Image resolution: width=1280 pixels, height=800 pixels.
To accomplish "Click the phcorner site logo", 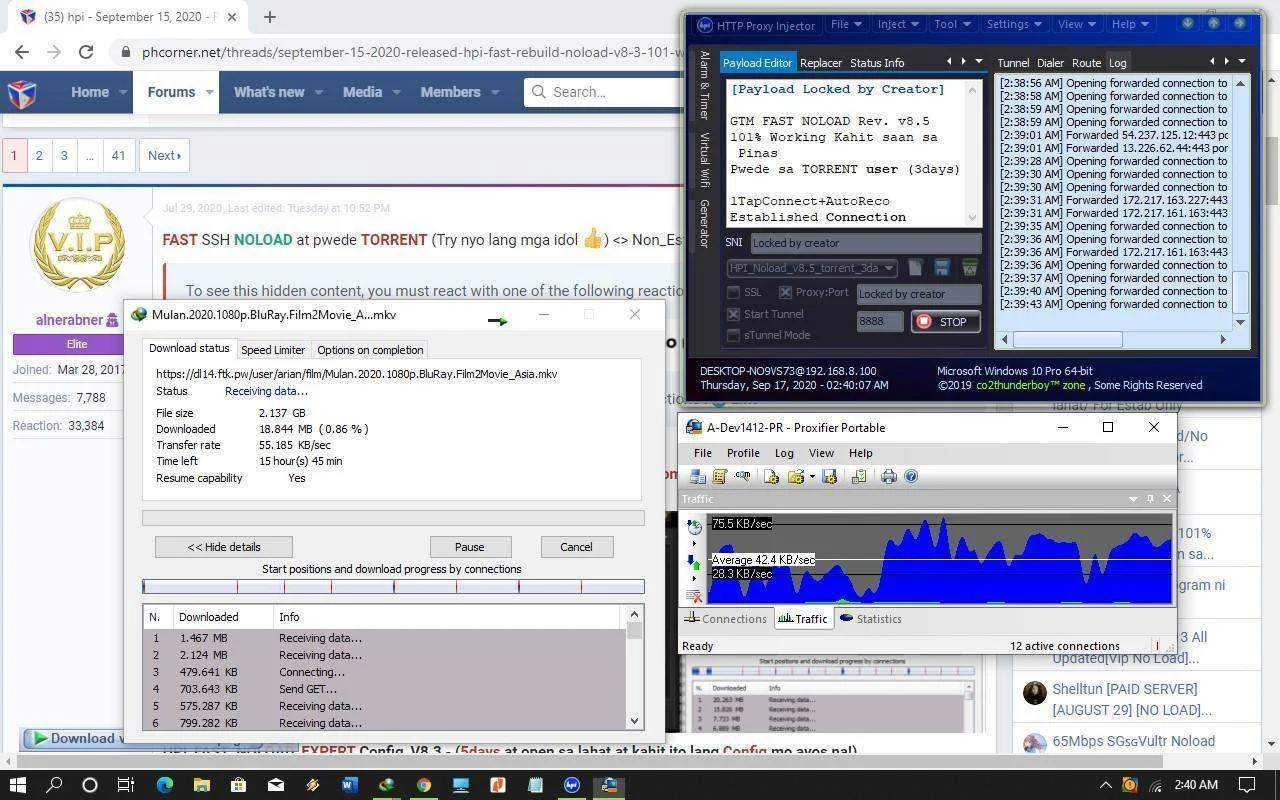I will (x=22, y=93).
